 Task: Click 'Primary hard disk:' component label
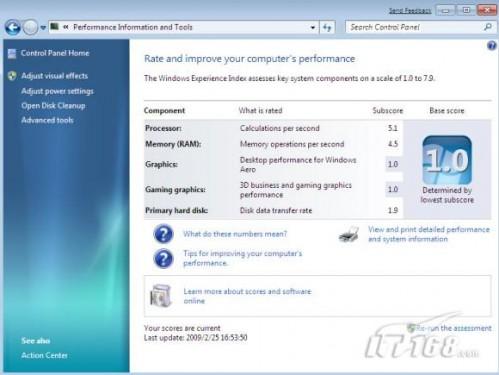pyautogui.click(x=177, y=210)
